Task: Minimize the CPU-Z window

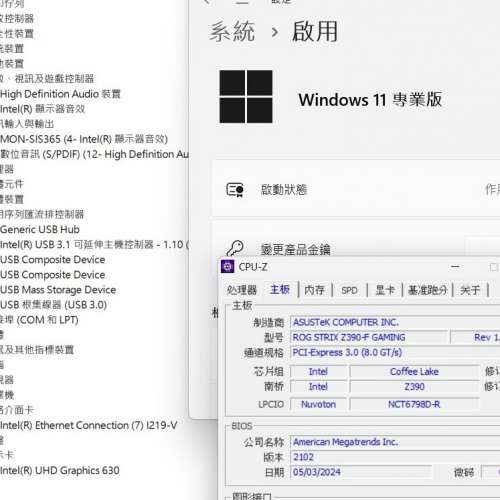Action: point(455,267)
